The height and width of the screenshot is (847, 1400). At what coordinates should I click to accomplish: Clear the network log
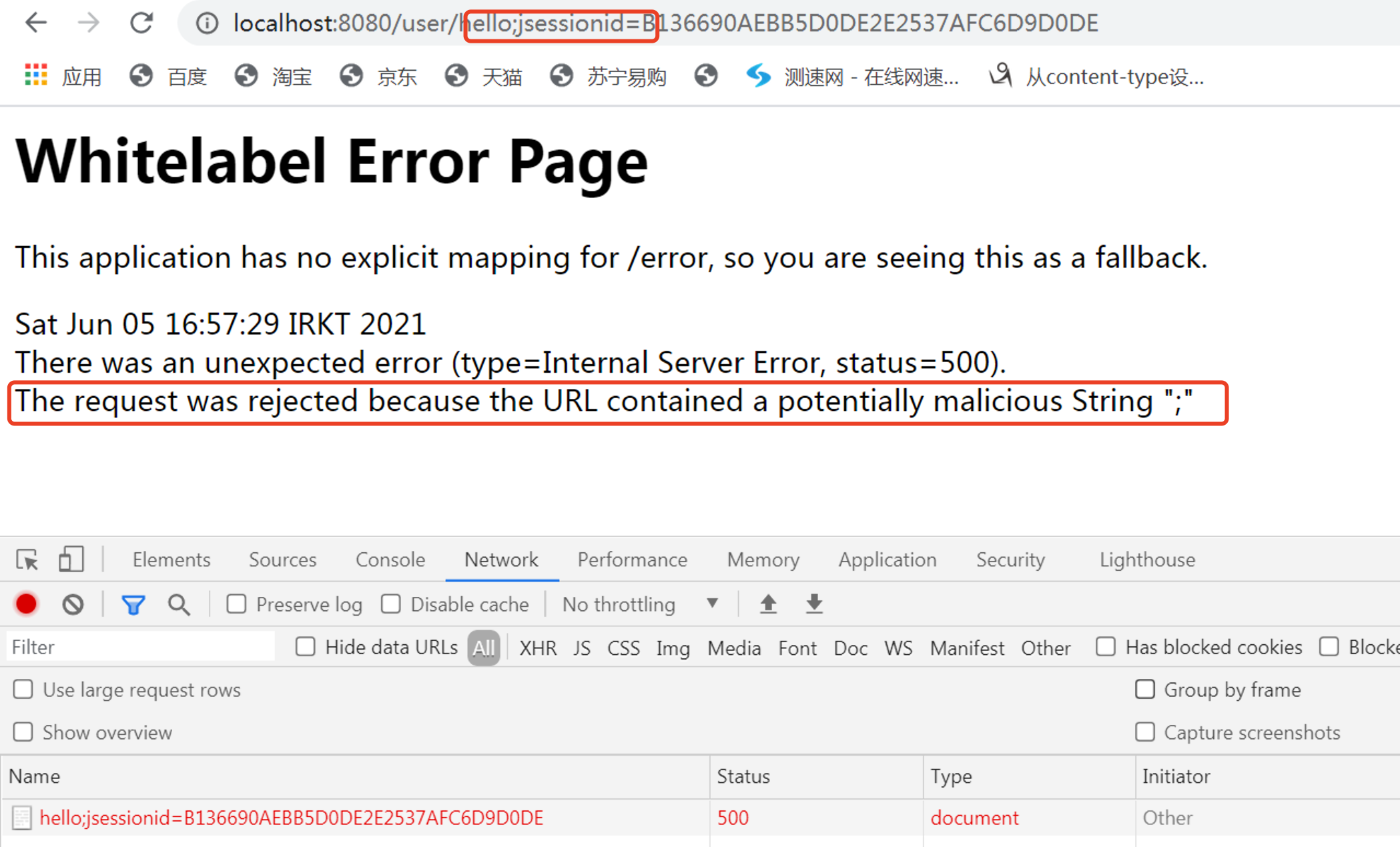[73, 604]
